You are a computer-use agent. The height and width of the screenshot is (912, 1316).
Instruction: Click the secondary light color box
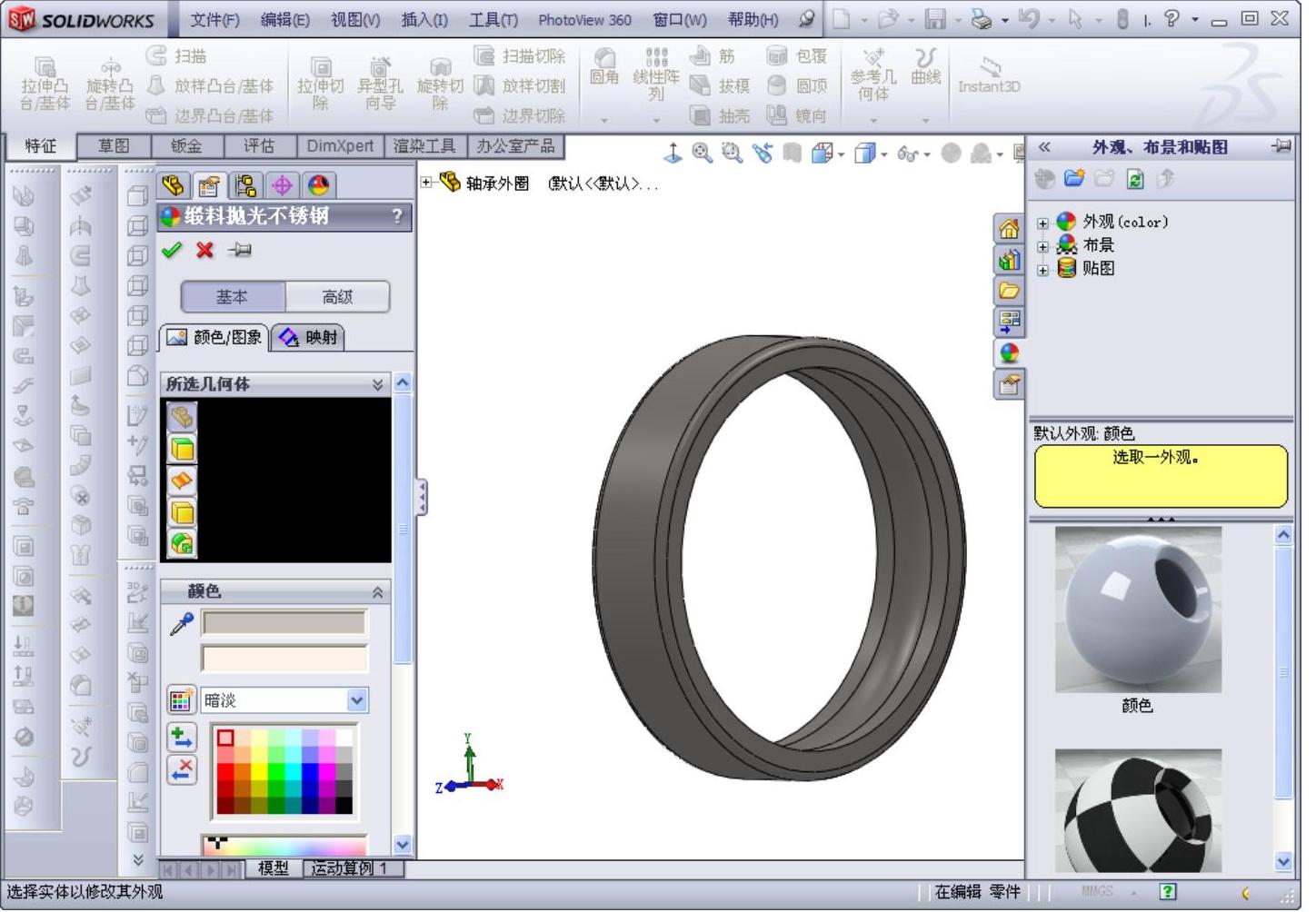click(284, 658)
